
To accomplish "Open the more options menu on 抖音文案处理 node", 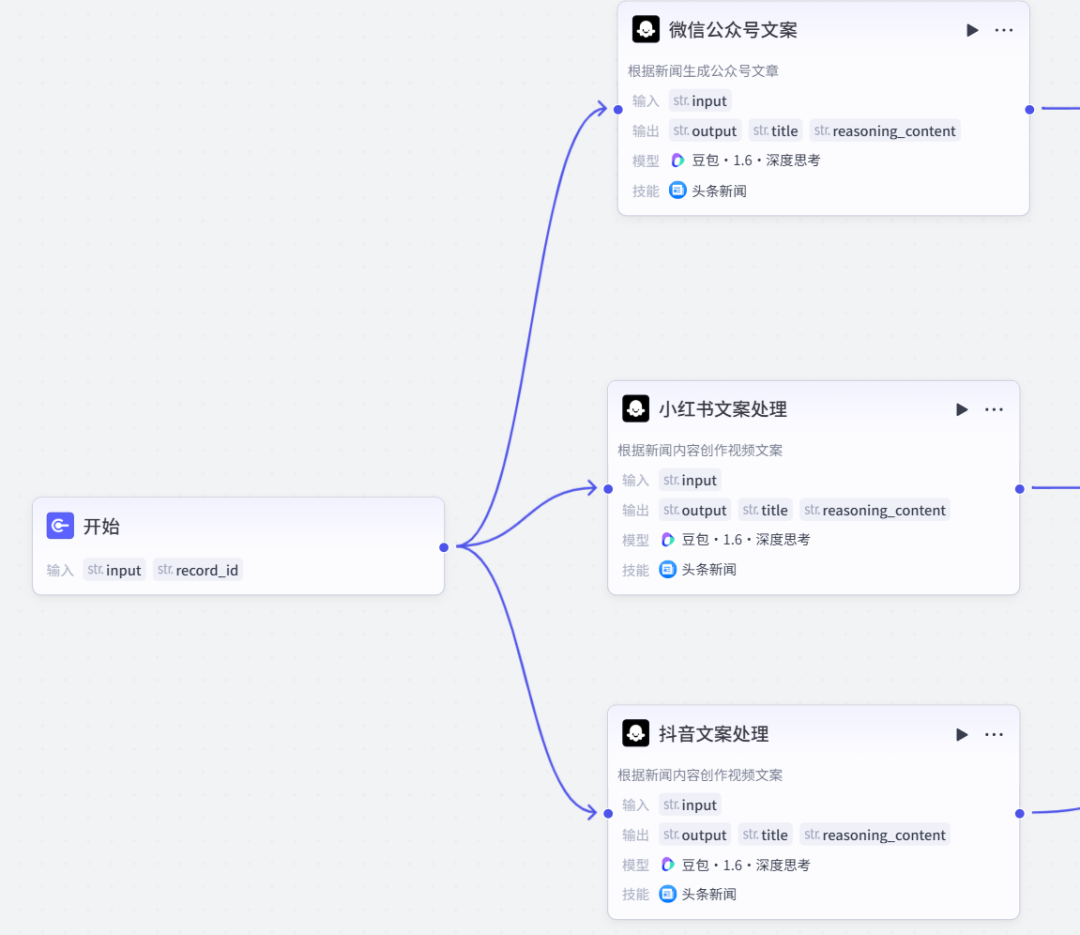I will 994,734.
